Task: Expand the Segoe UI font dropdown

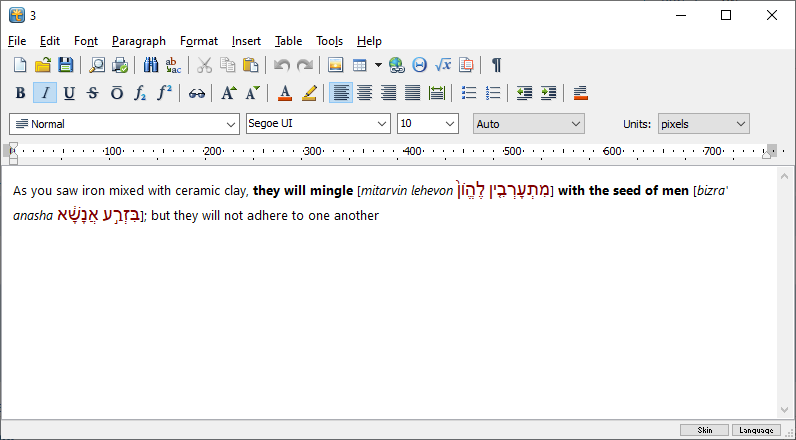Action: pos(317,124)
